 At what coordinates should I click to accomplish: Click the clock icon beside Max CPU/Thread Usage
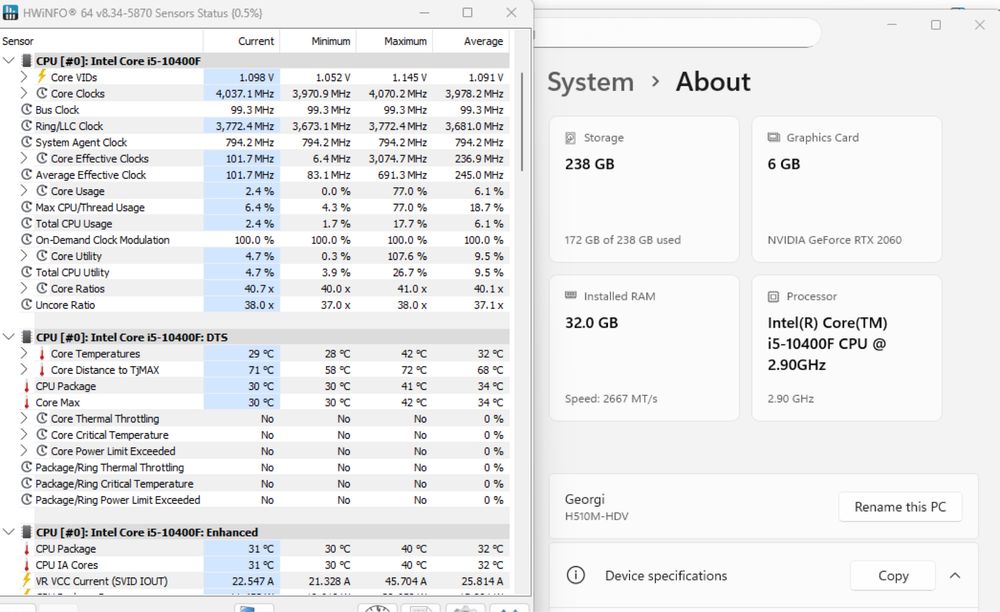coord(26,207)
